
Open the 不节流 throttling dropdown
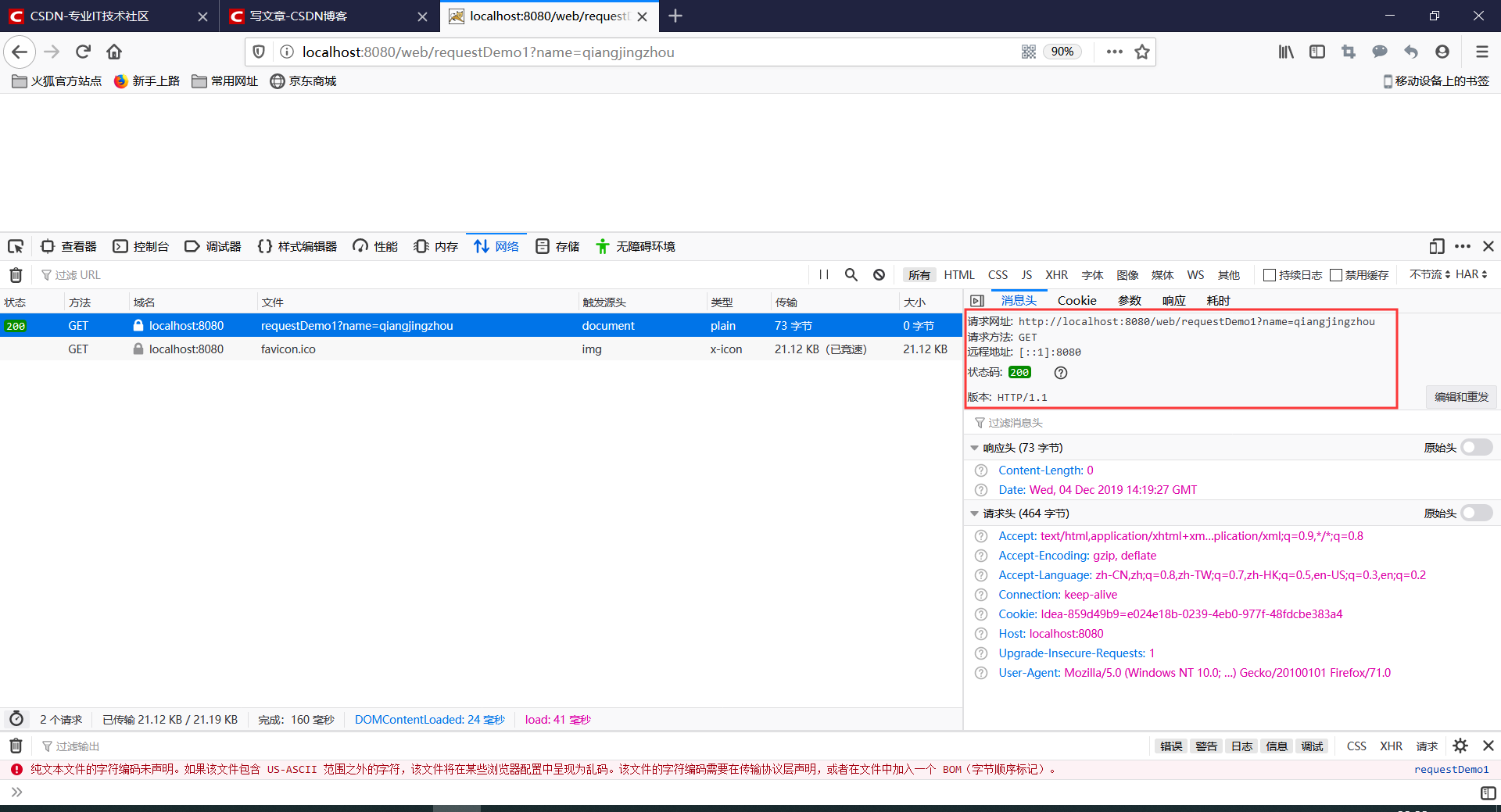(1430, 274)
